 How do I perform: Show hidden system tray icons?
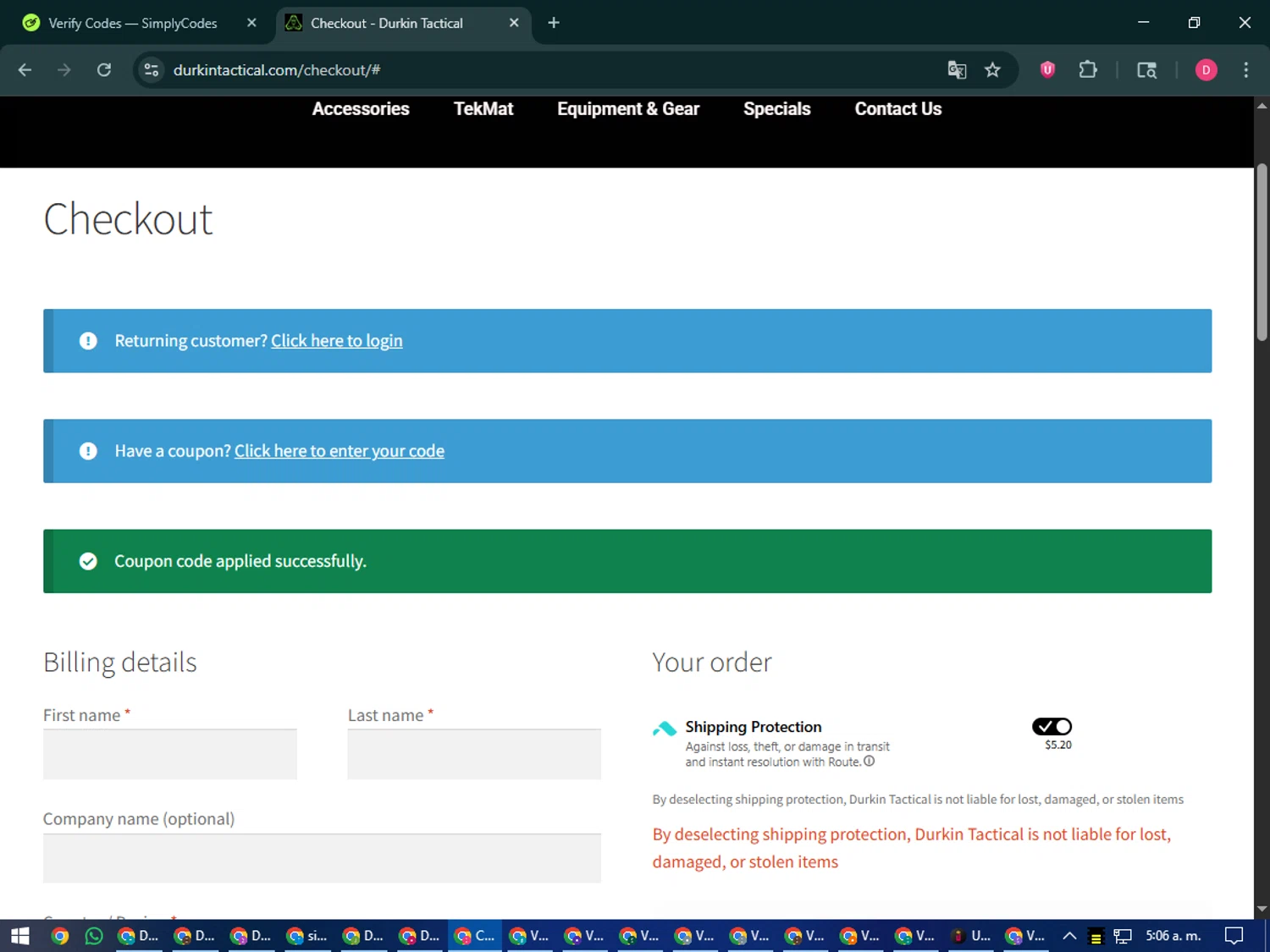tap(1069, 936)
